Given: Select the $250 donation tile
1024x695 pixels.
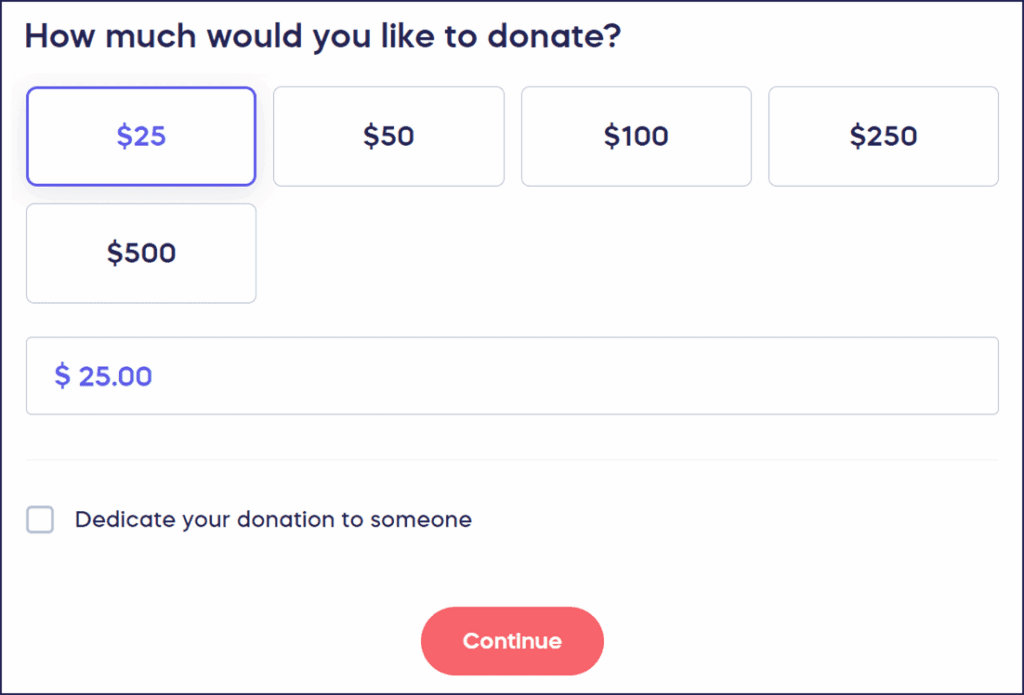Looking at the screenshot, I should tap(883, 136).
